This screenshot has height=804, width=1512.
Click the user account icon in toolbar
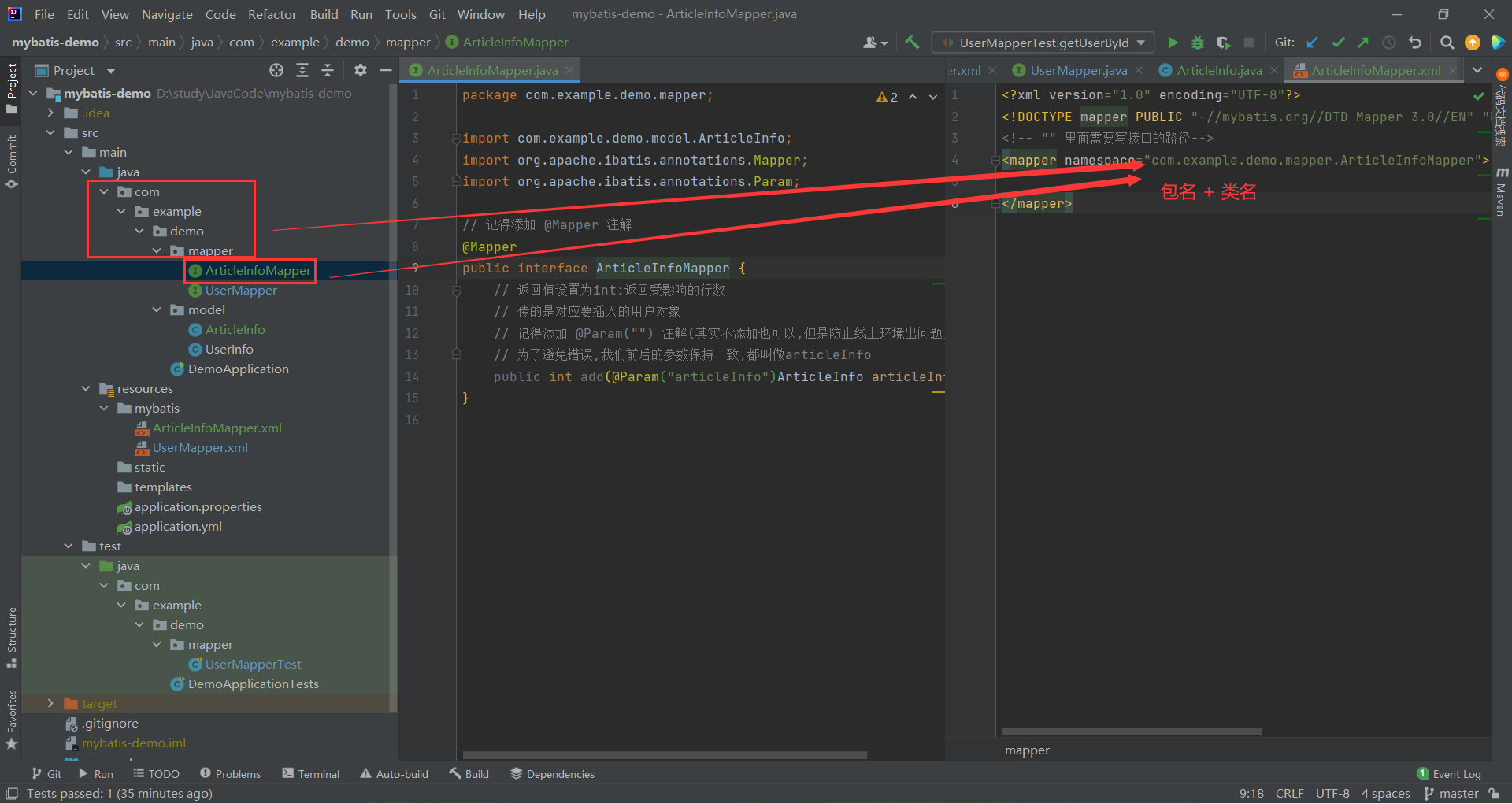(875, 43)
